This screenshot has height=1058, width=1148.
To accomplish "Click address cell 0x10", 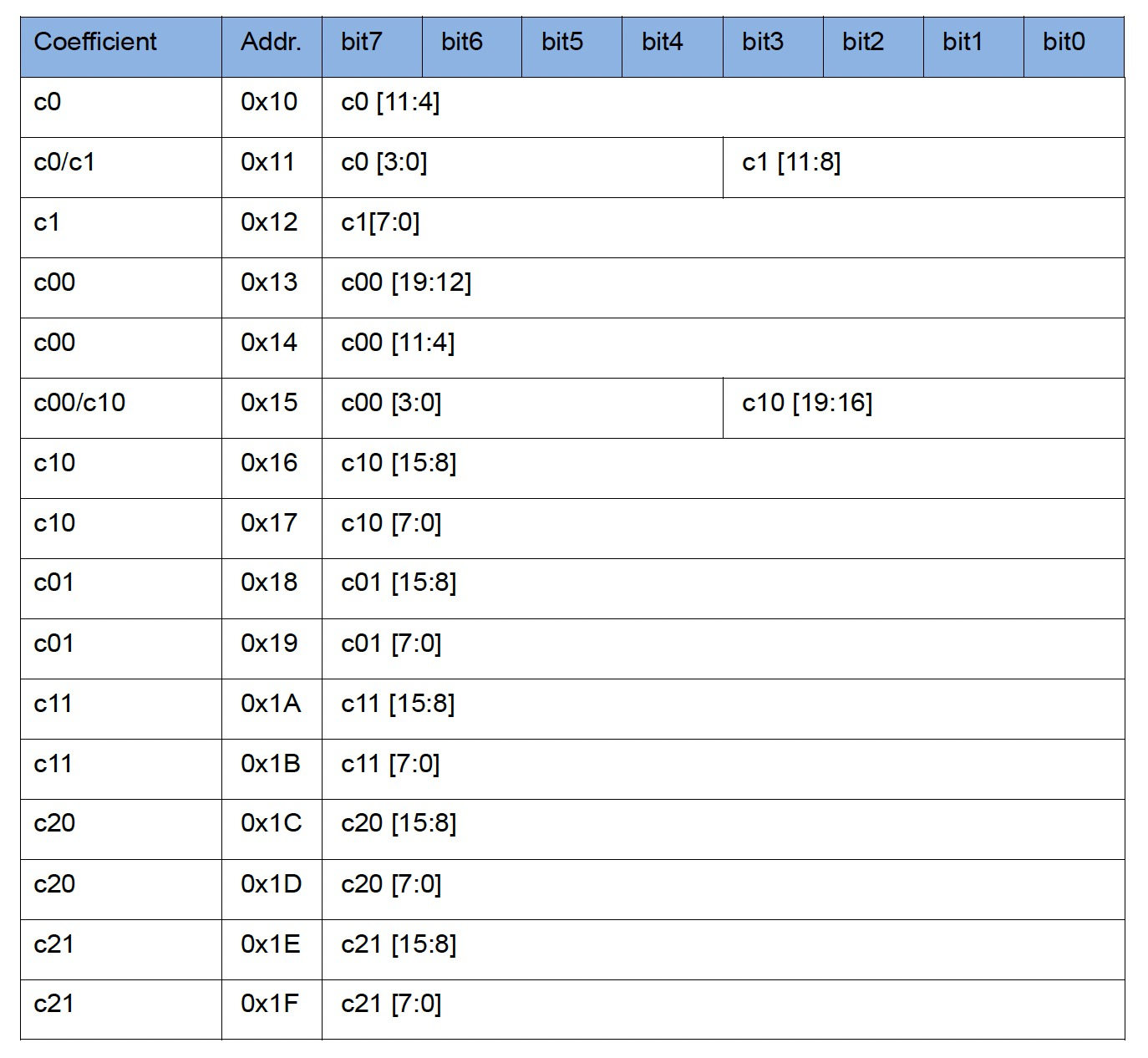I will [272, 108].
